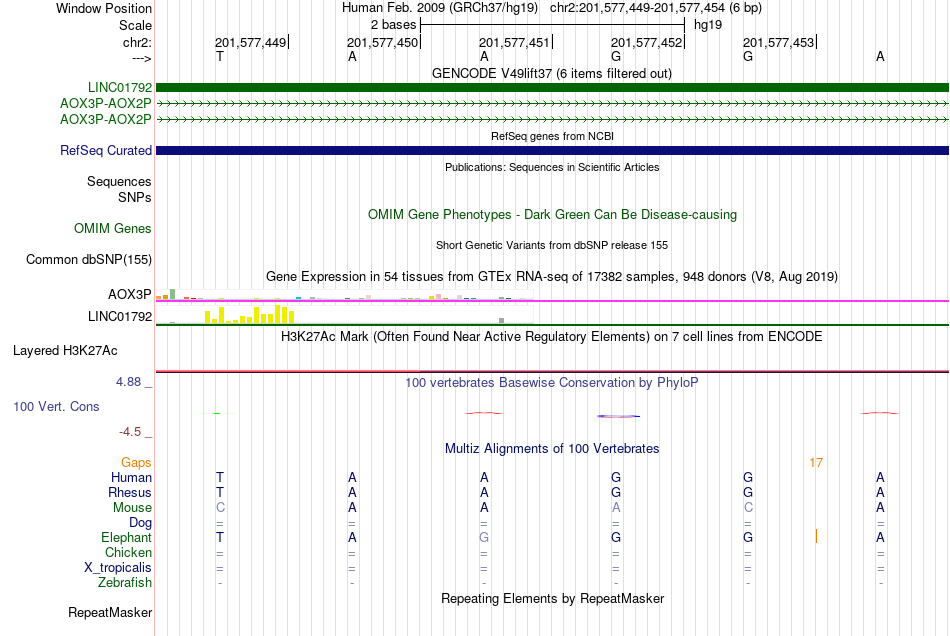Click AOX3P tissue expression bar chart
The image size is (950, 636).
click(345, 296)
